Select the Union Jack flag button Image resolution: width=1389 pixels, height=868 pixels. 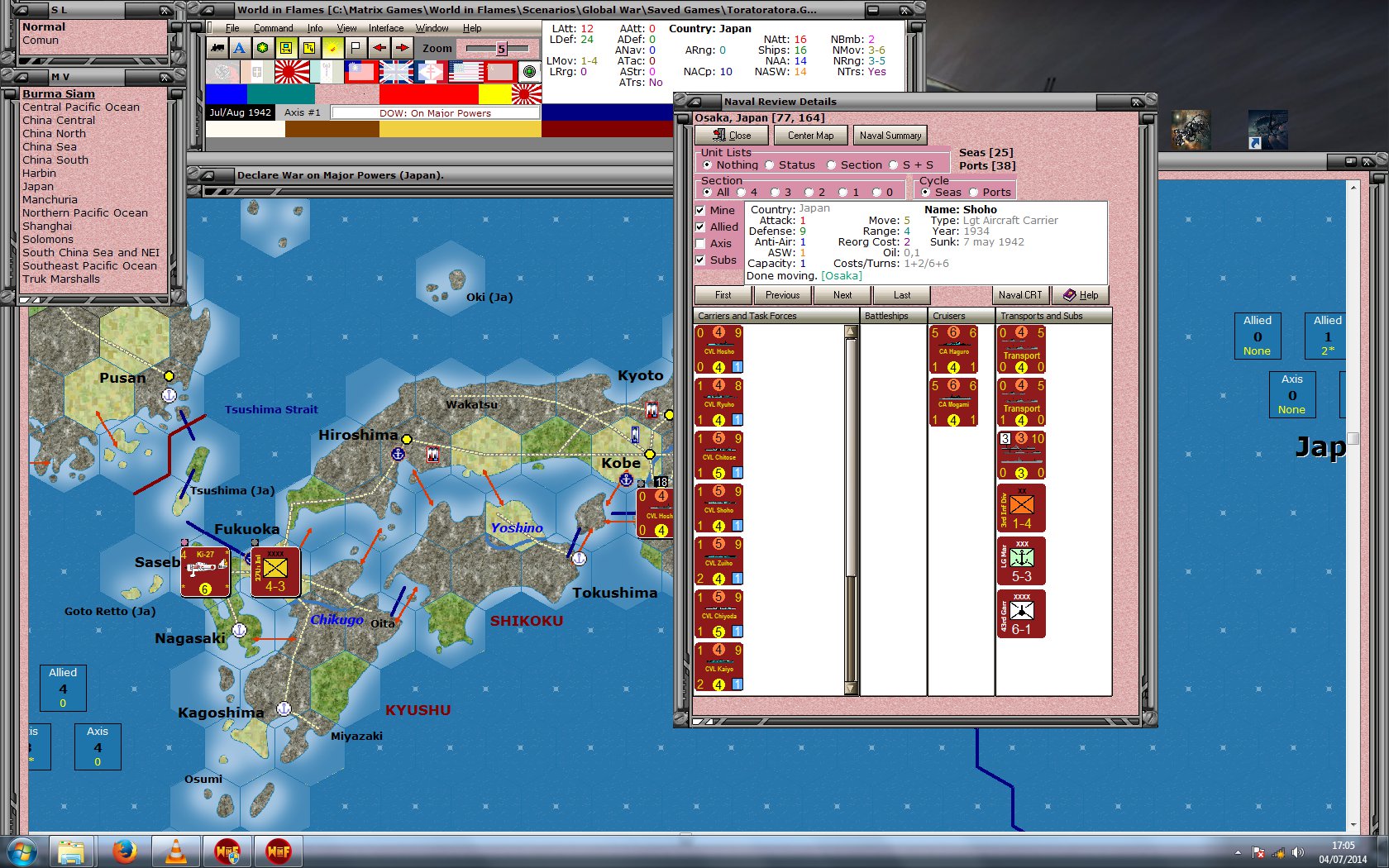(x=396, y=72)
